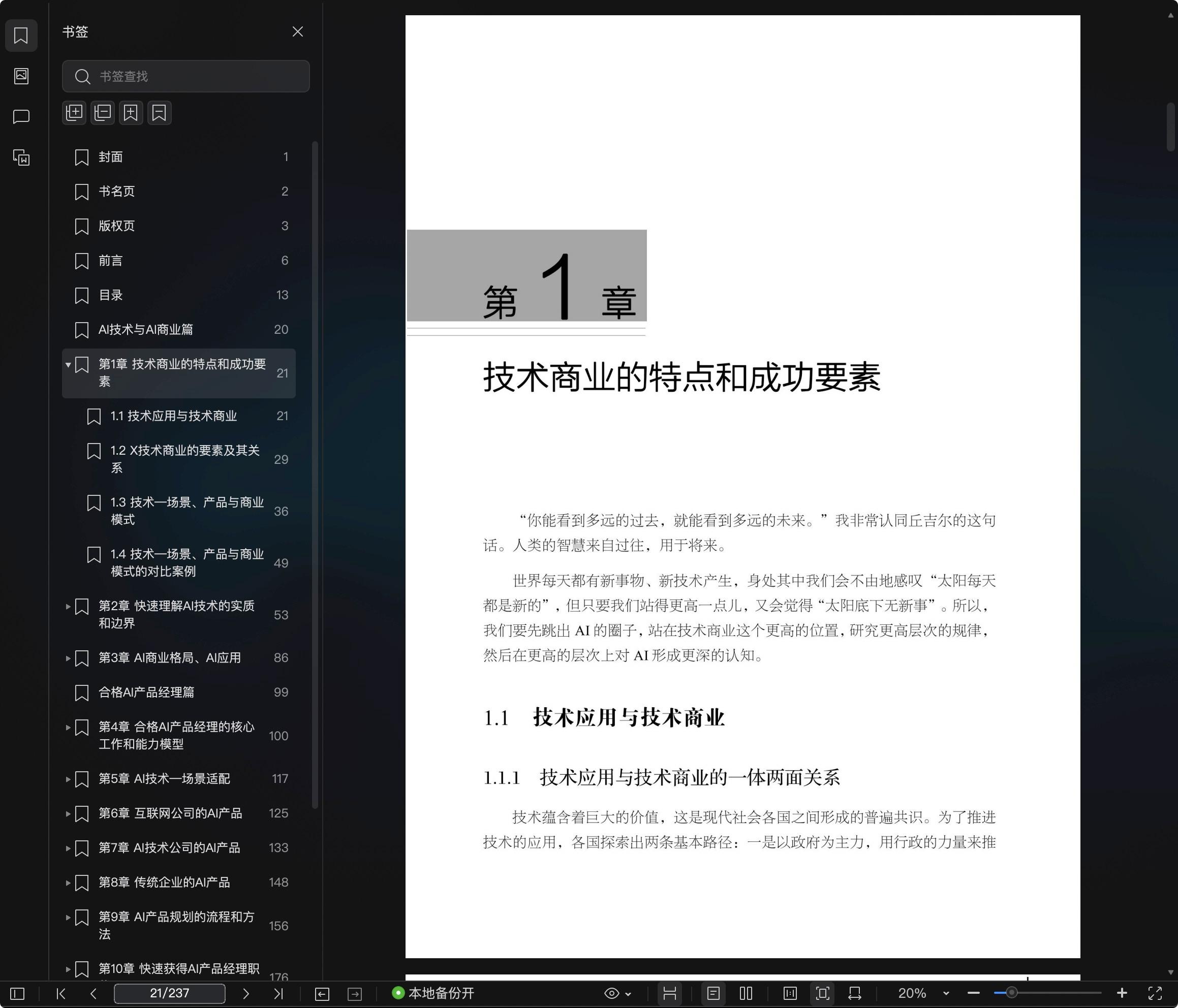Select 1.2 X技术商业的要素及其关系 bookmark
1178x1008 pixels.
[178, 459]
